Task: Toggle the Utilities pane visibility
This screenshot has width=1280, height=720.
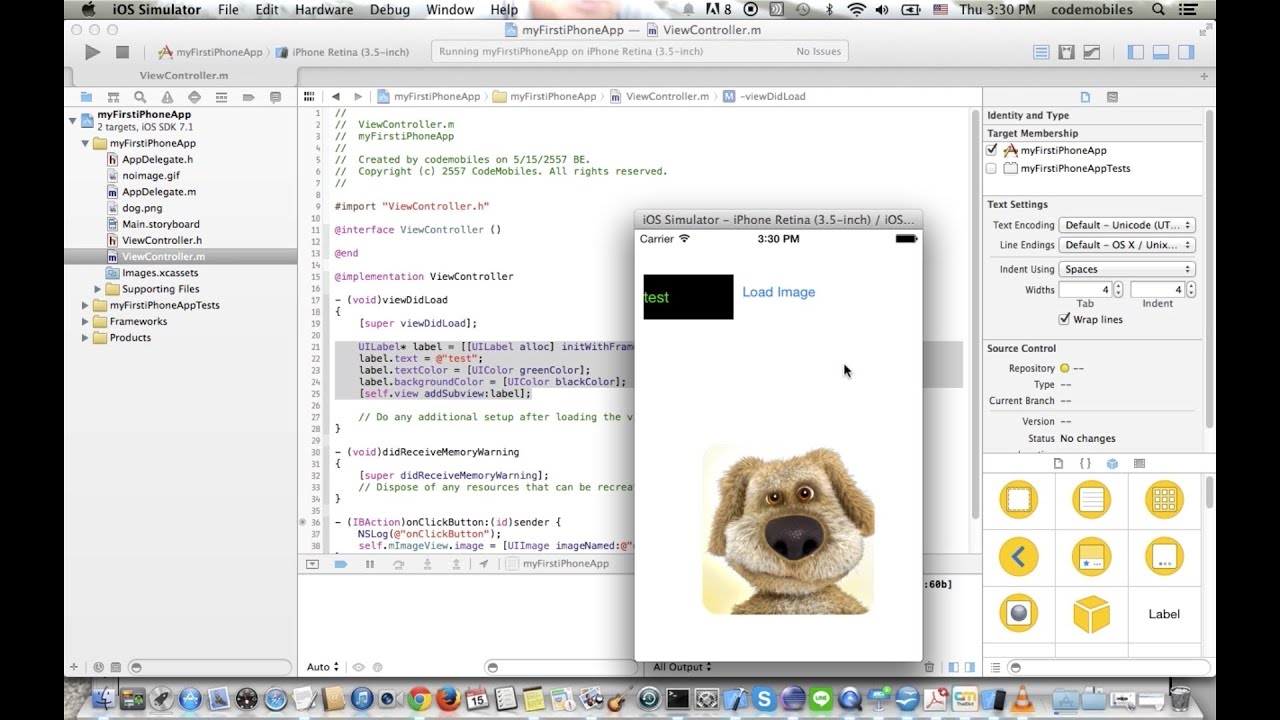Action: [1186, 52]
